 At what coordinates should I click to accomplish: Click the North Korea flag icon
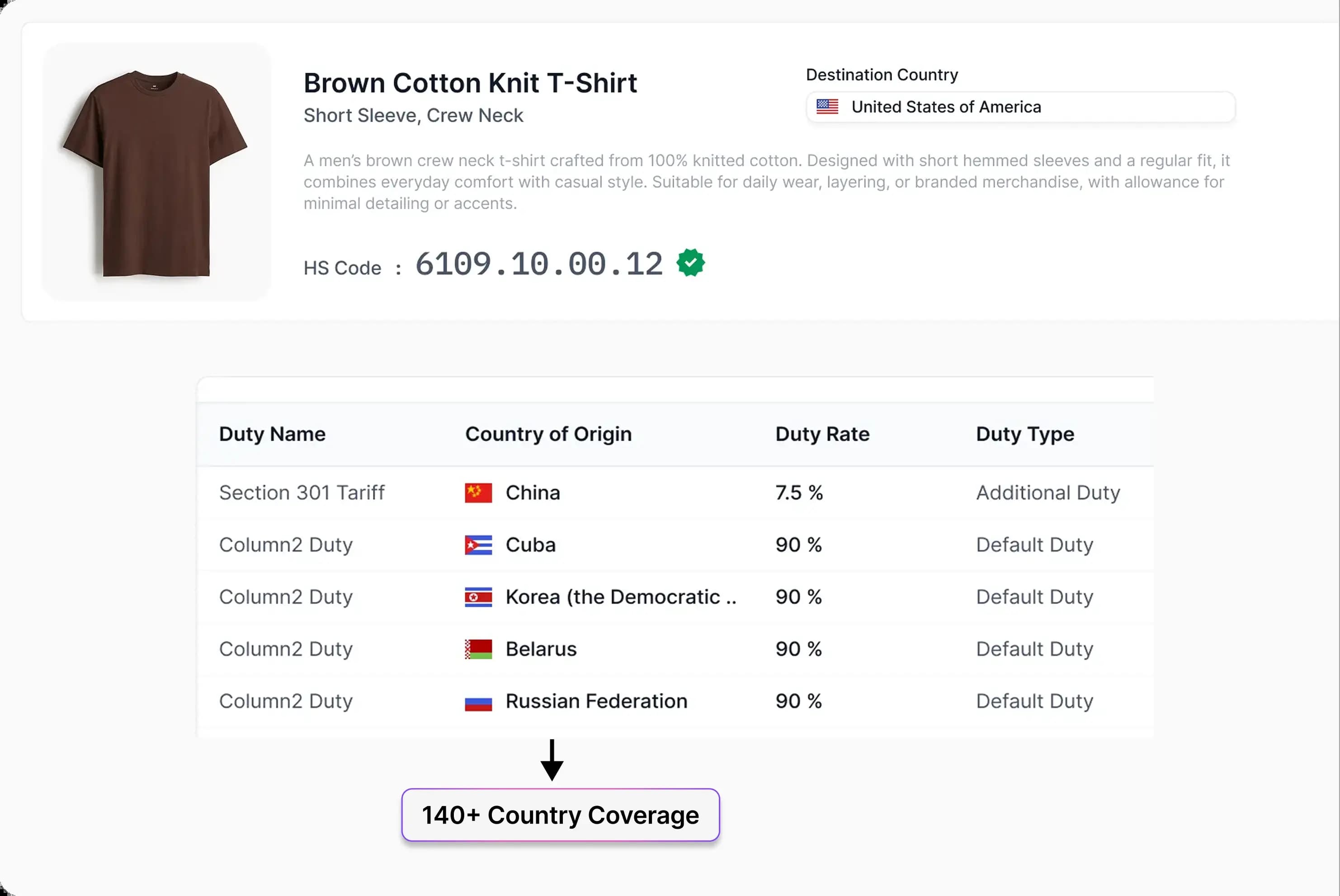[478, 597]
